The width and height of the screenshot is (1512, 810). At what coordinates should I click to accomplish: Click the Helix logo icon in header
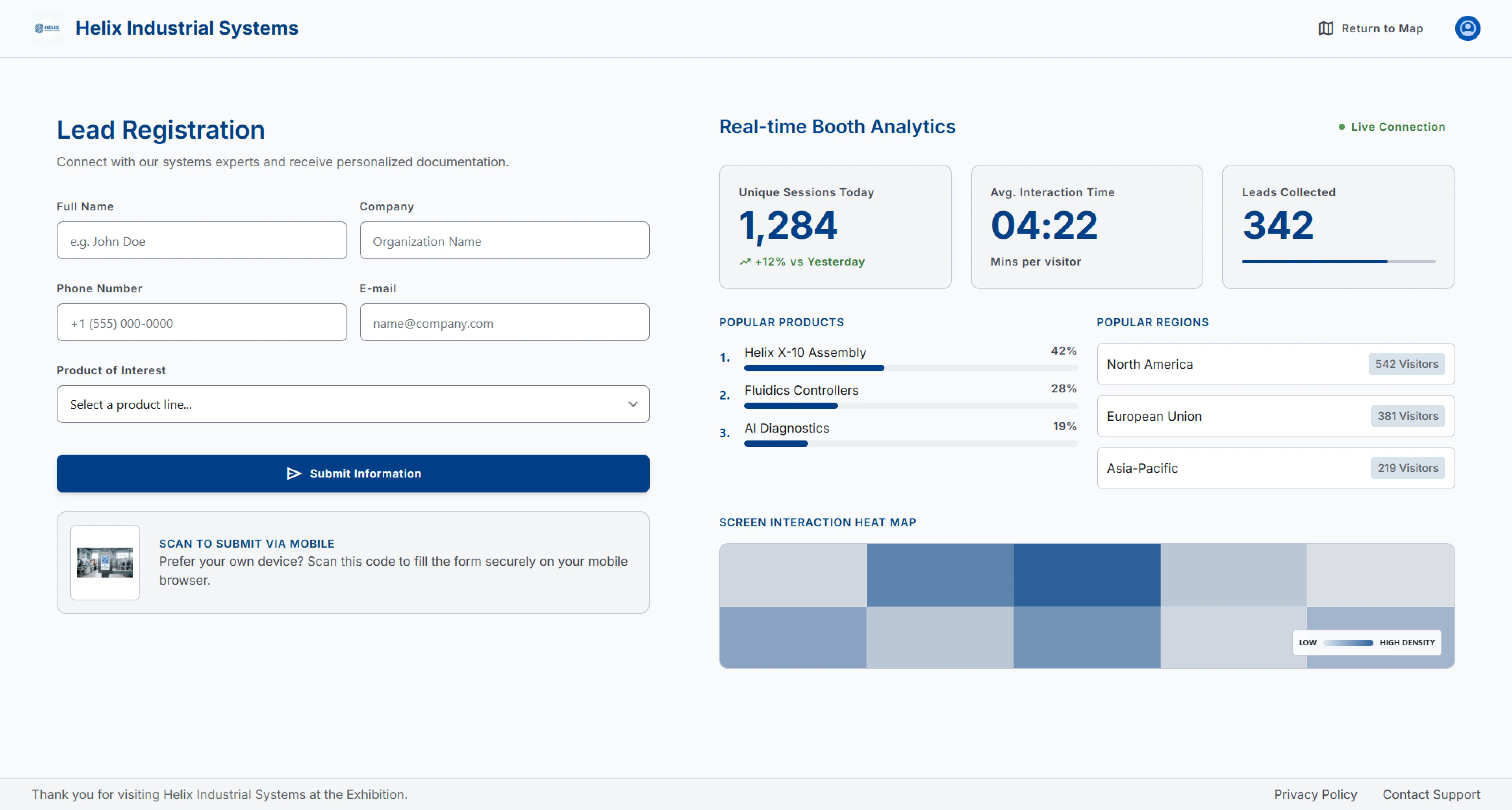[x=47, y=28]
